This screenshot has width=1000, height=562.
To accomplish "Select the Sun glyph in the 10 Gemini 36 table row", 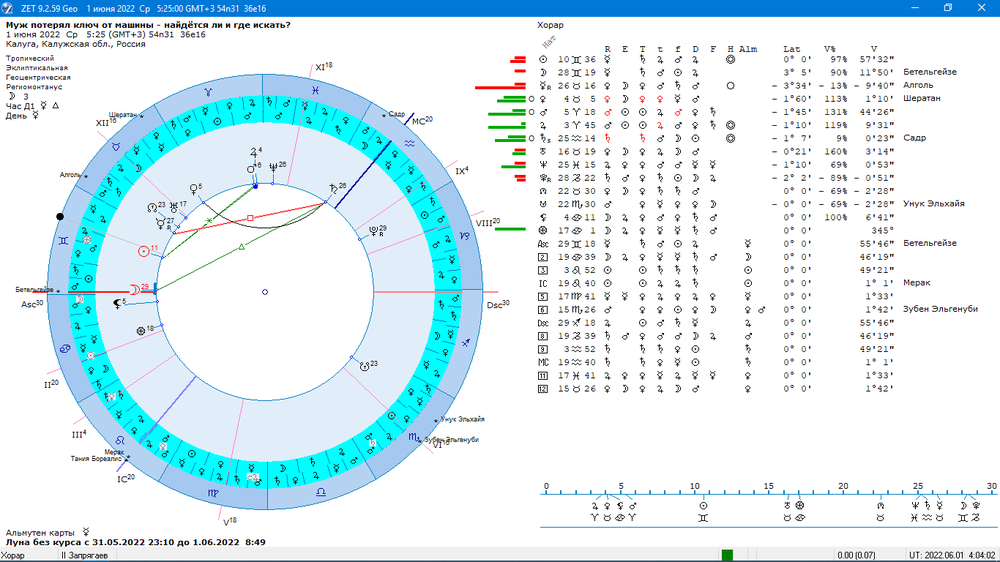I will (x=543, y=59).
